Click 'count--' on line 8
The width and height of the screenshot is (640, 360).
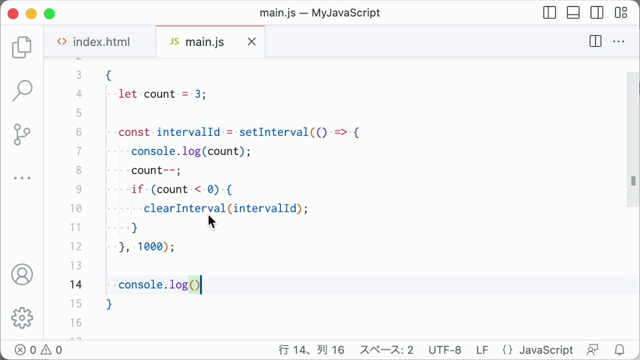pos(154,170)
